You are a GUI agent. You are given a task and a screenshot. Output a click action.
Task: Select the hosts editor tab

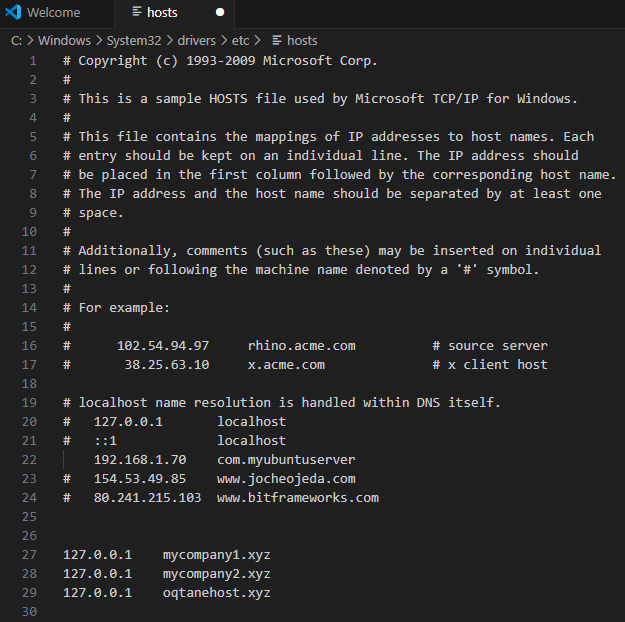point(163,13)
